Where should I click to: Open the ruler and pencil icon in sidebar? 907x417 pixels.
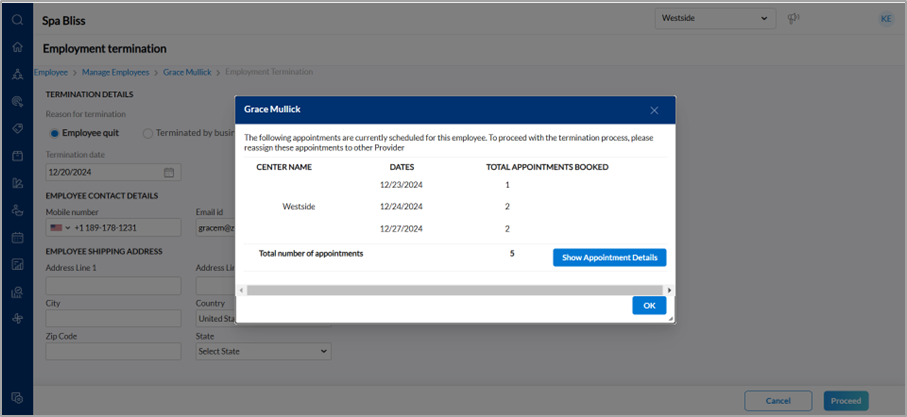coord(17,183)
